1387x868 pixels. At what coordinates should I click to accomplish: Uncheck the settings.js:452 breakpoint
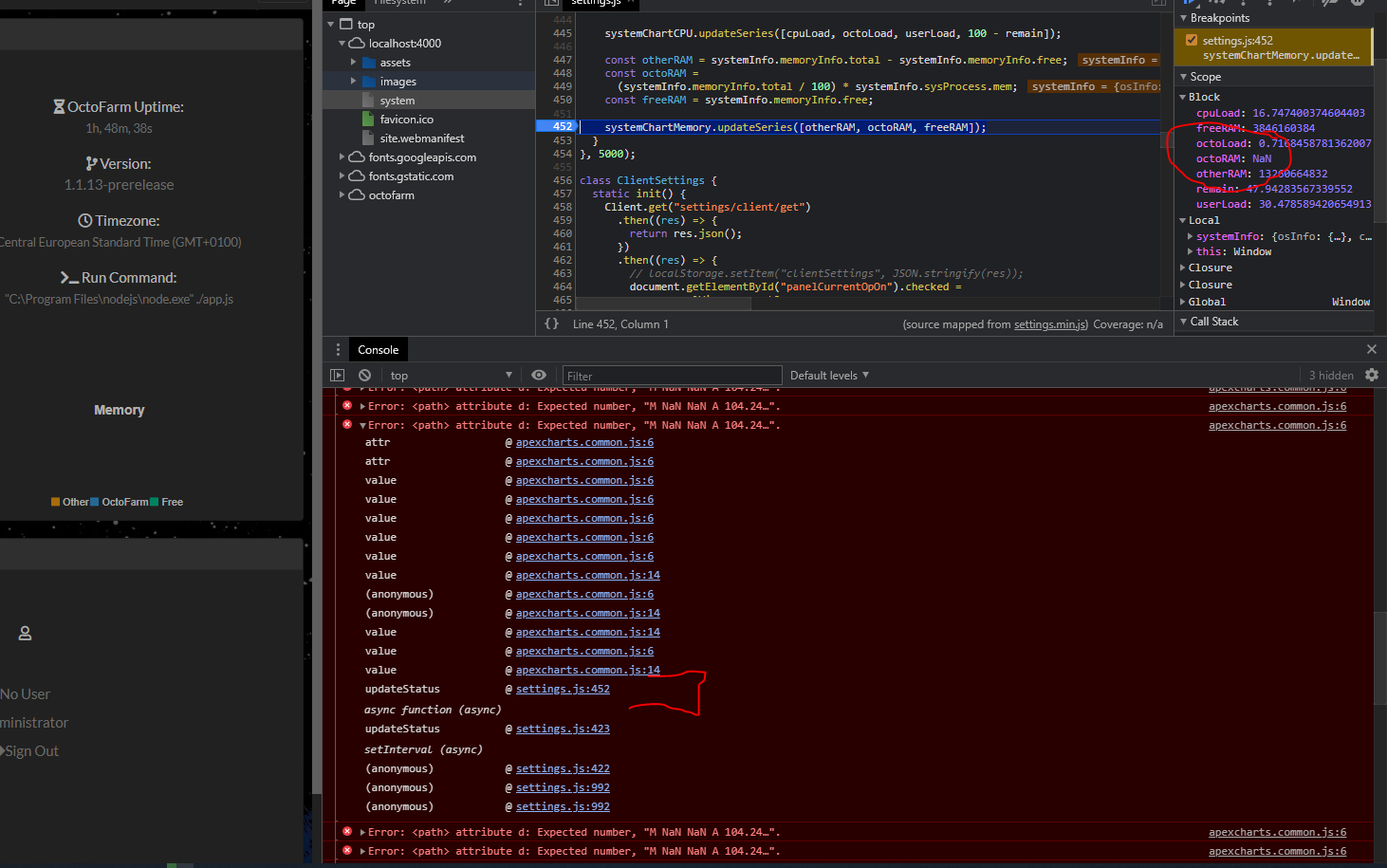coord(1193,40)
